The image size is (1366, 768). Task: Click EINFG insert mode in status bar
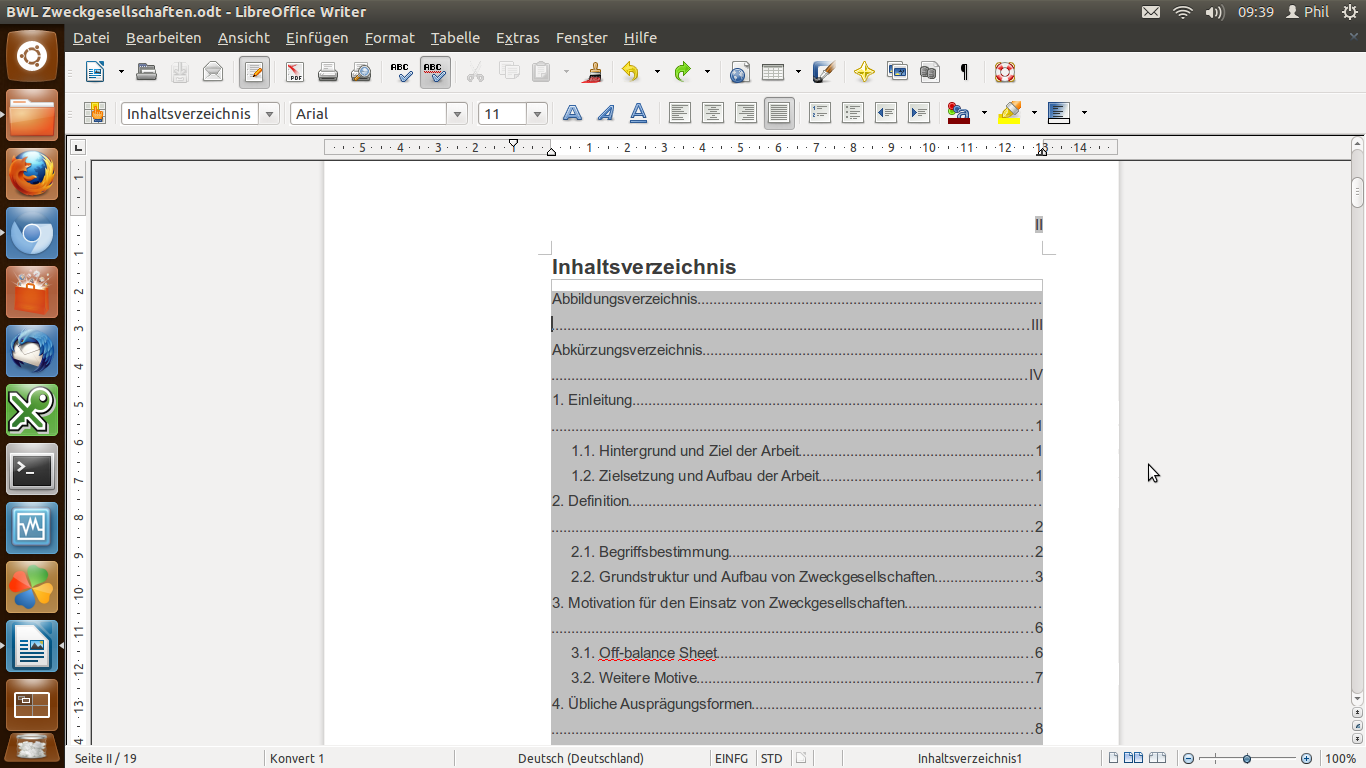pos(732,758)
